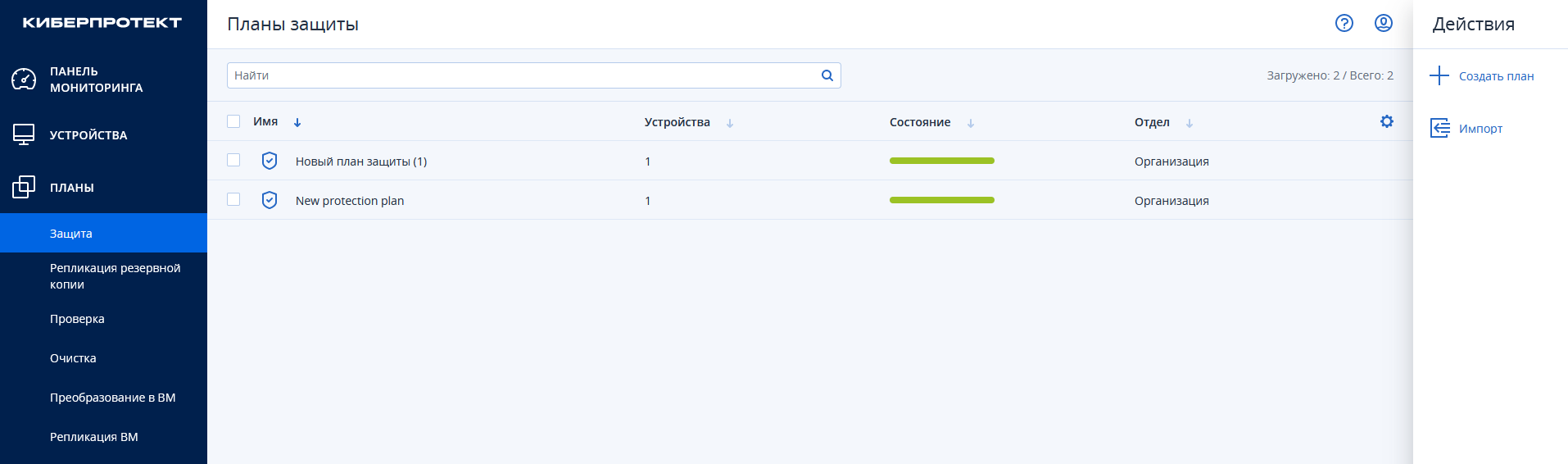This screenshot has height=464, width=1568.
Task: Toggle the select-all checkbox in table header
Action: (x=233, y=121)
